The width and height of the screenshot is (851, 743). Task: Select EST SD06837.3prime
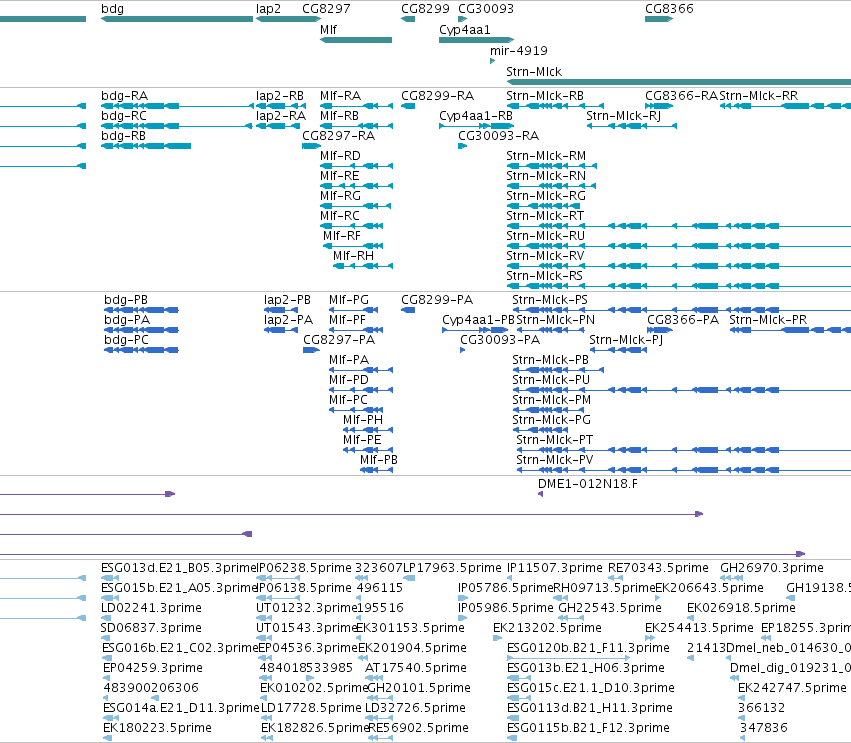tap(151, 627)
